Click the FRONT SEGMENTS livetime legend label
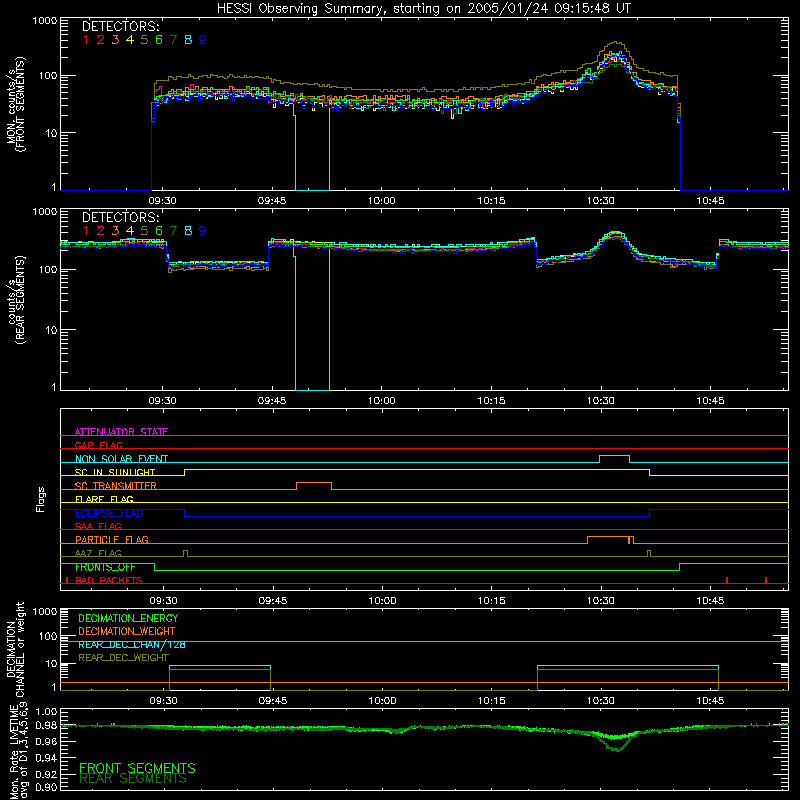Viewport: 800px width, 800px height. point(137,768)
